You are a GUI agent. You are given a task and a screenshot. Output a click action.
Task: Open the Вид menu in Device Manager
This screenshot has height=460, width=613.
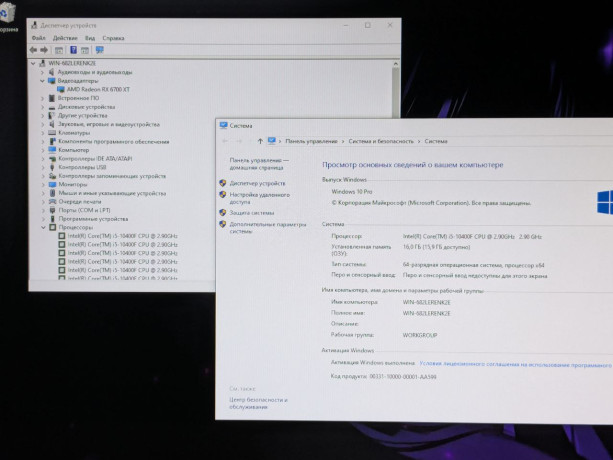pos(90,38)
